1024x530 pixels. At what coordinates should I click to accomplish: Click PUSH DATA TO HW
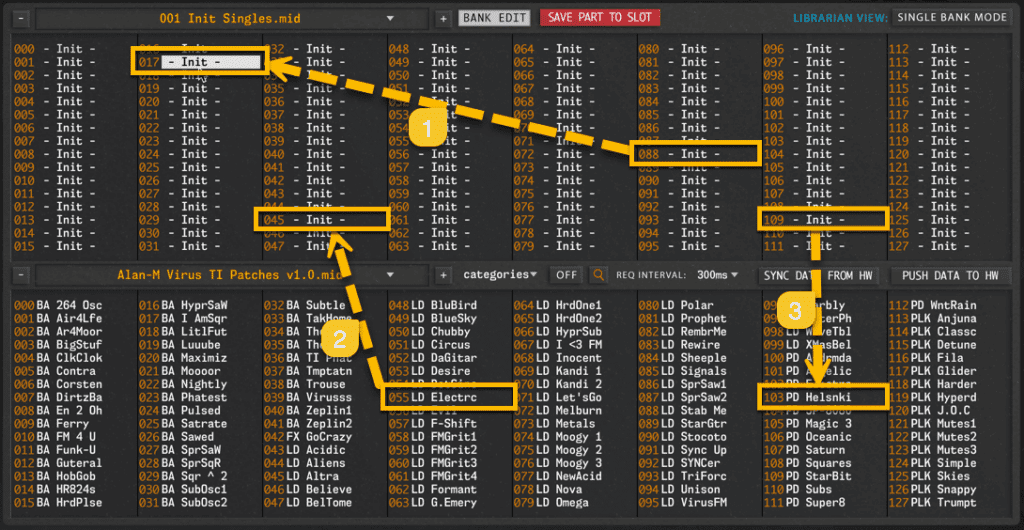pyautogui.click(x=950, y=275)
